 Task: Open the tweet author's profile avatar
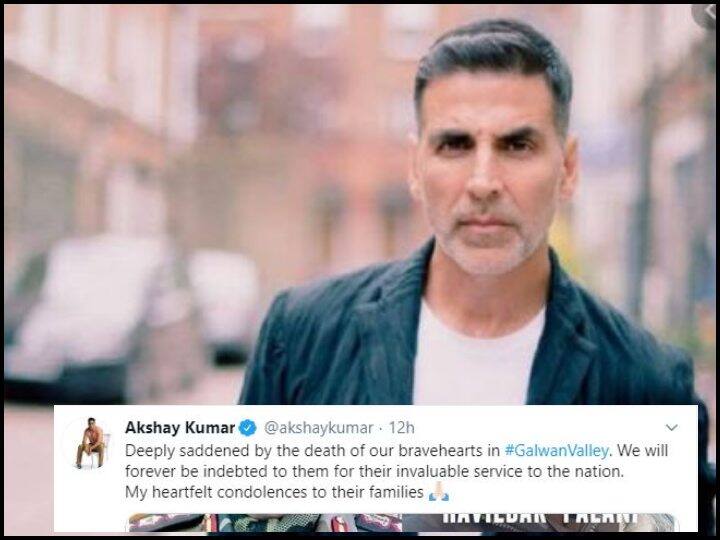click(x=92, y=443)
